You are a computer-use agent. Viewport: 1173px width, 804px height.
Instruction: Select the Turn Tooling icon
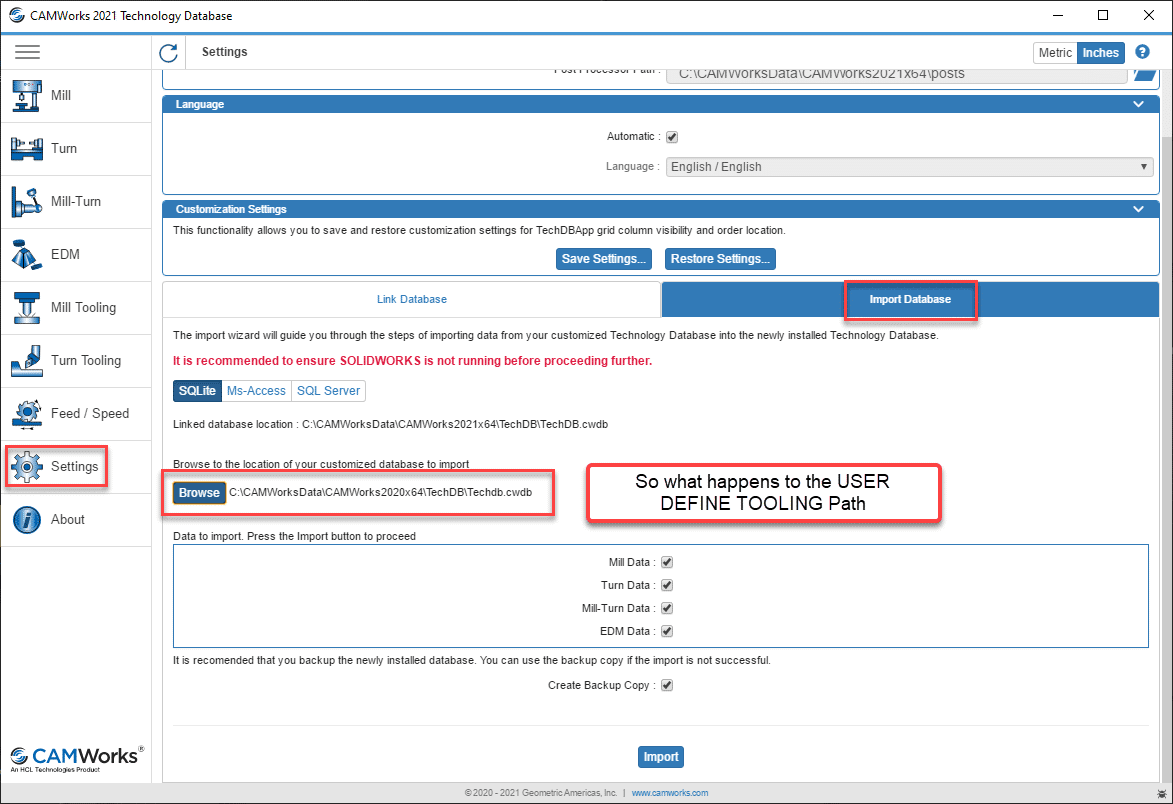point(27,361)
